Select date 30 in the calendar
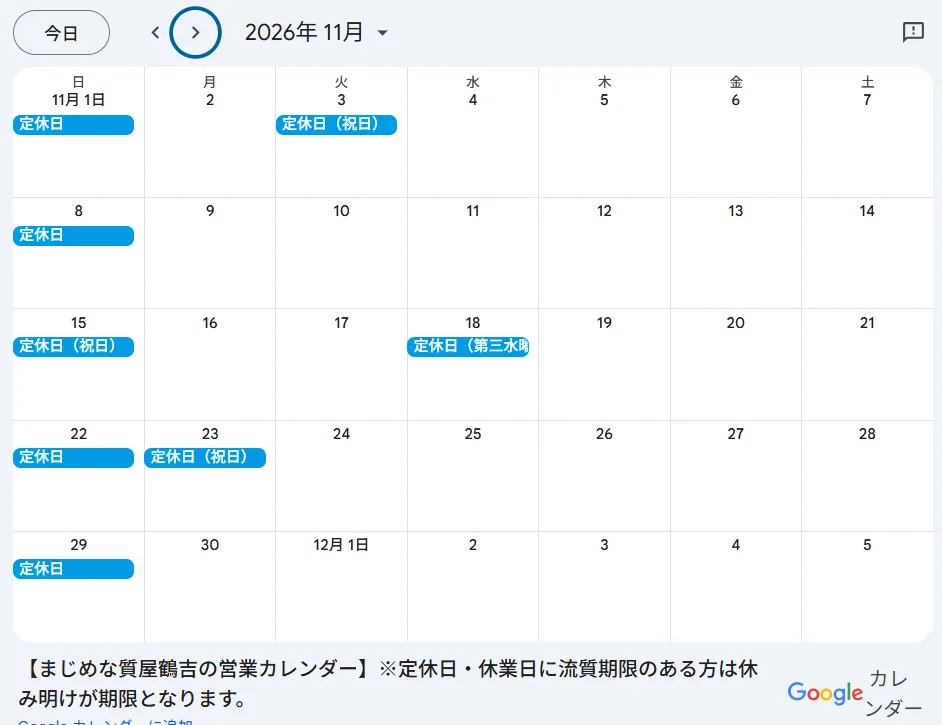Screen dimensions: 942x725 [210, 545]
